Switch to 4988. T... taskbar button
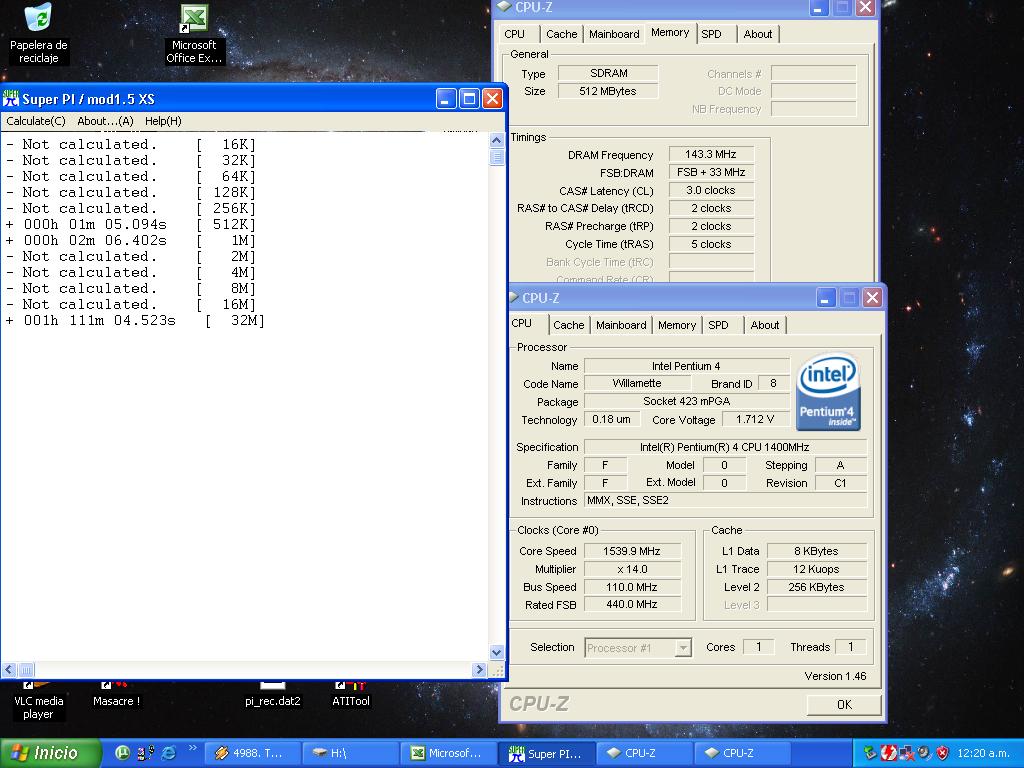The width and height of the screenshot is (1024, 768). 253,753
